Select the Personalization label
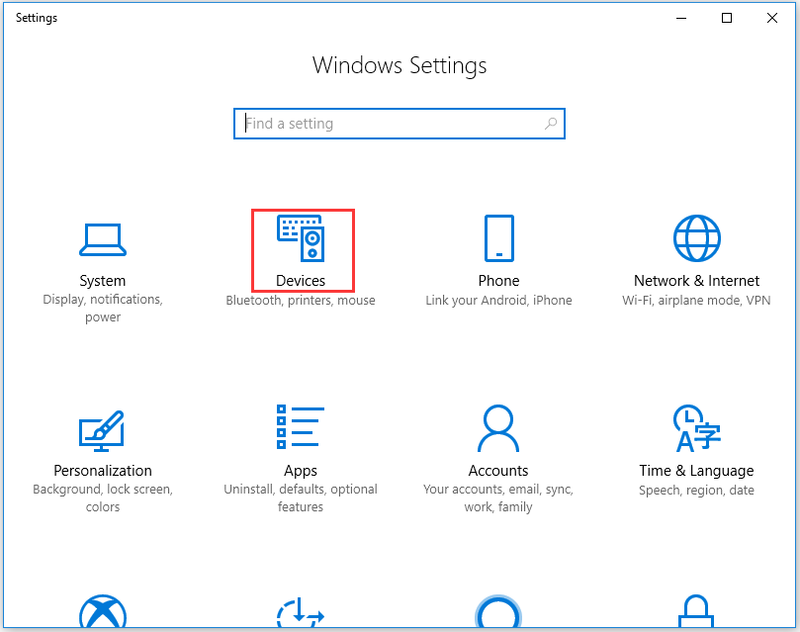 [103, 470]
